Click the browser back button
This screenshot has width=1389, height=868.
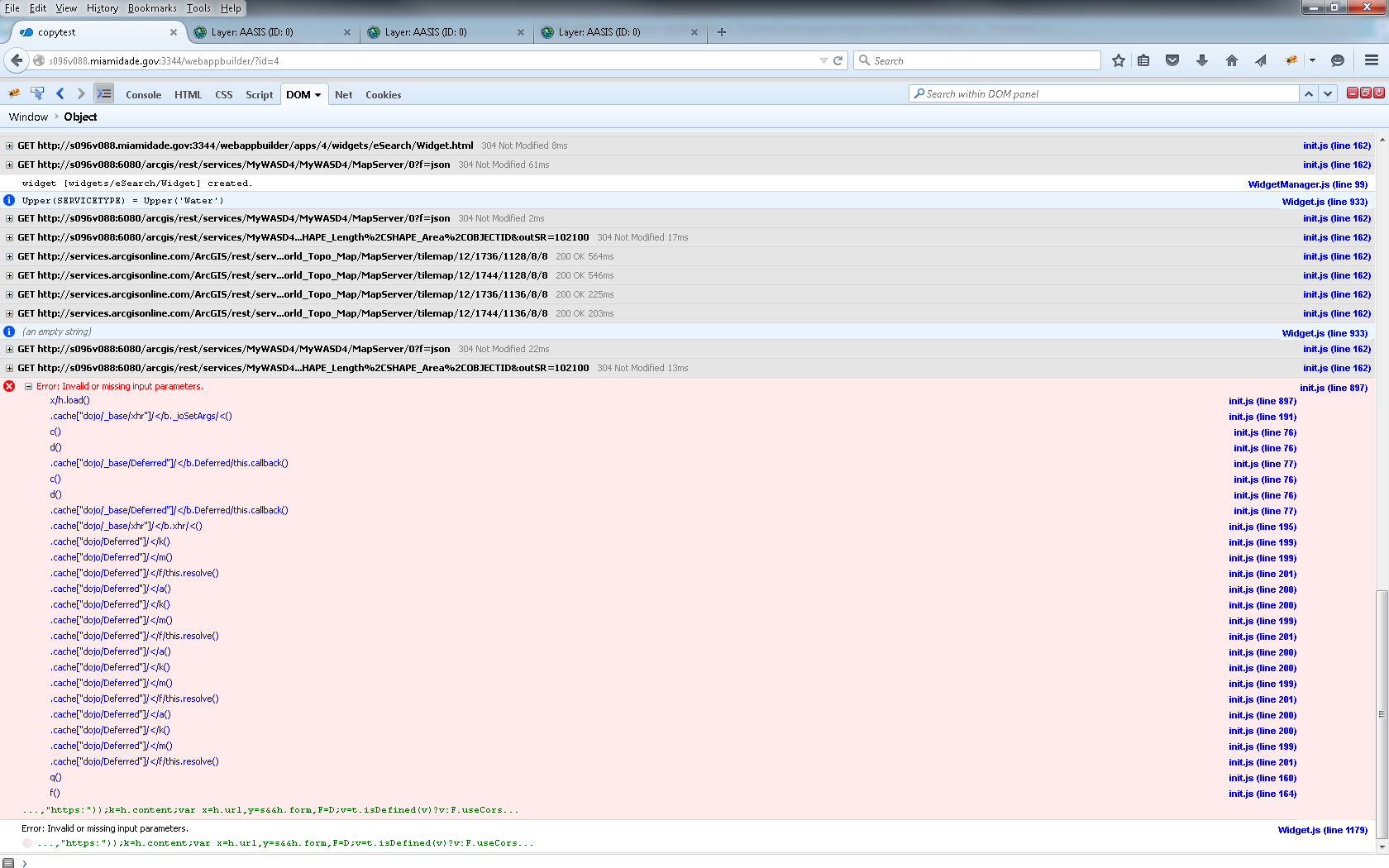[17, 60]
